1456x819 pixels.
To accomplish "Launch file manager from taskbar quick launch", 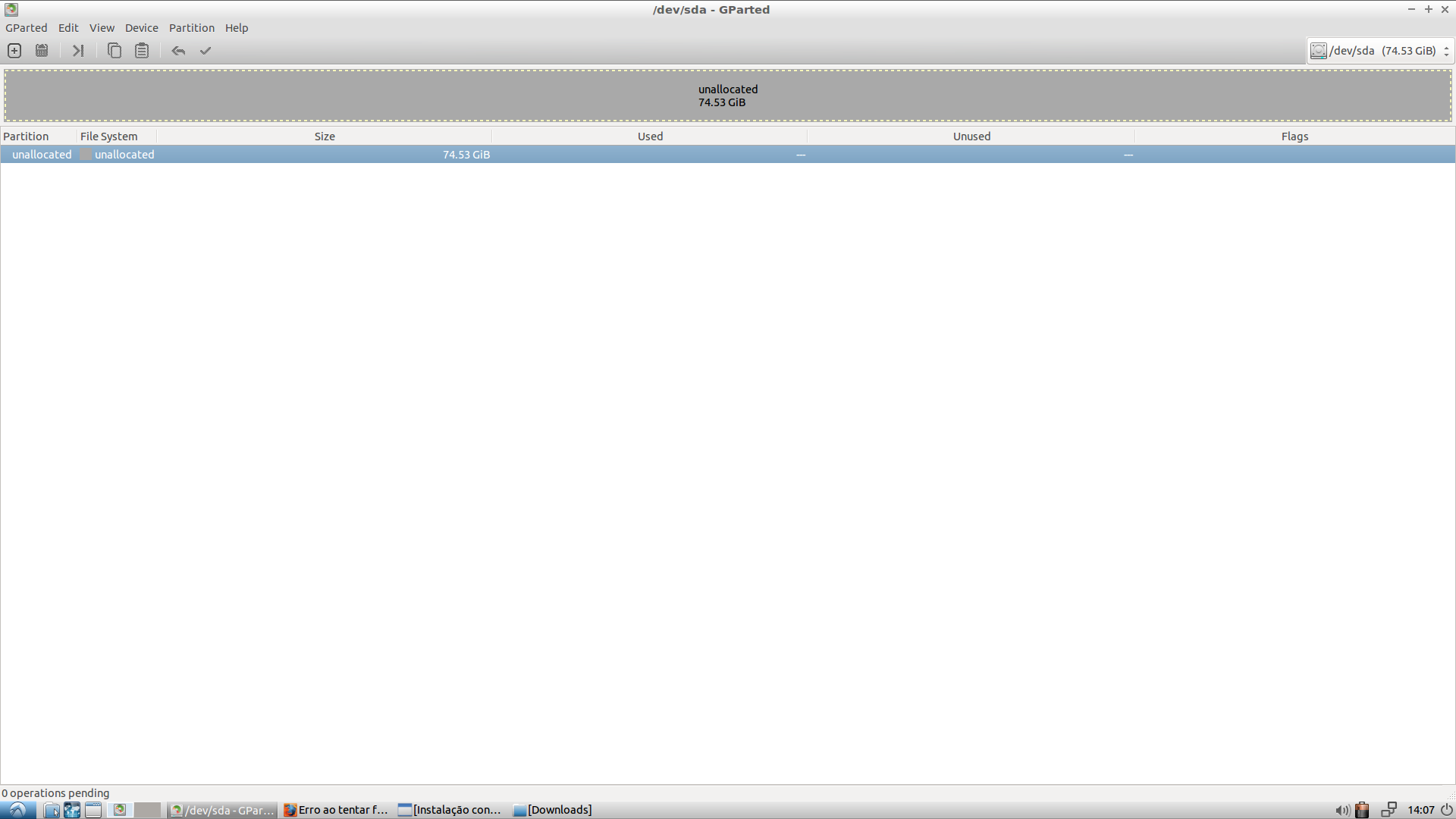I will click(x=52, y=810).
